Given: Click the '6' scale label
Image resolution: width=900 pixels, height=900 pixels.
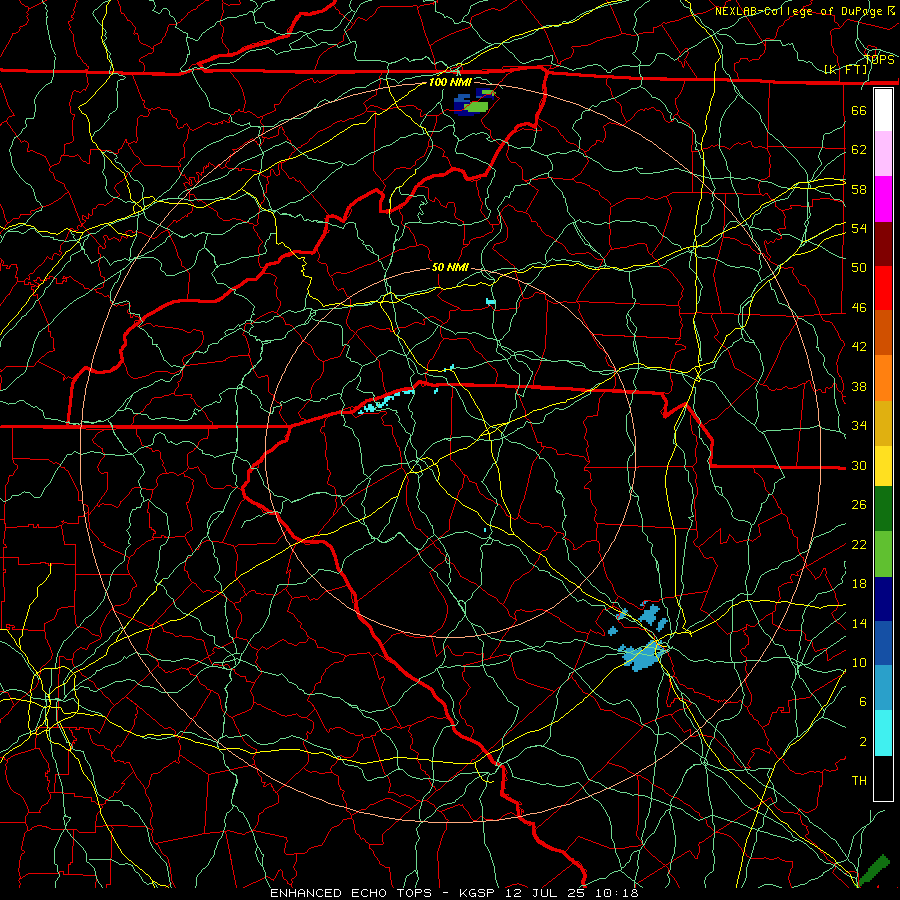Looking at the screenshot, I should point(862,702).
